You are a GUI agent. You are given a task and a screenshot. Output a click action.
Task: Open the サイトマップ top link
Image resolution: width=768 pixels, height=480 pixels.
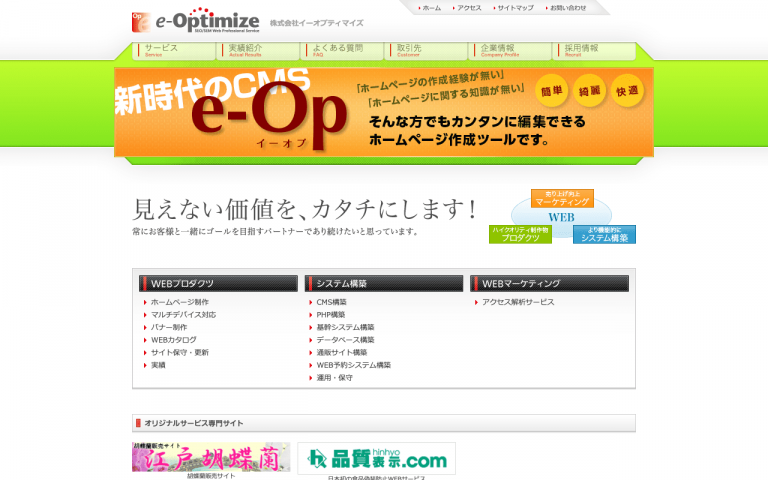515,8
